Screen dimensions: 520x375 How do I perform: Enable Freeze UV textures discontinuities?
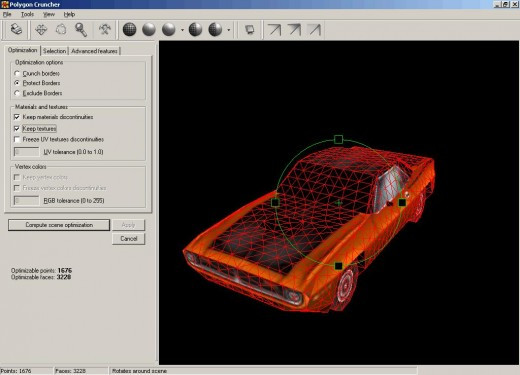pyautogui.click(x=17, y=139)
